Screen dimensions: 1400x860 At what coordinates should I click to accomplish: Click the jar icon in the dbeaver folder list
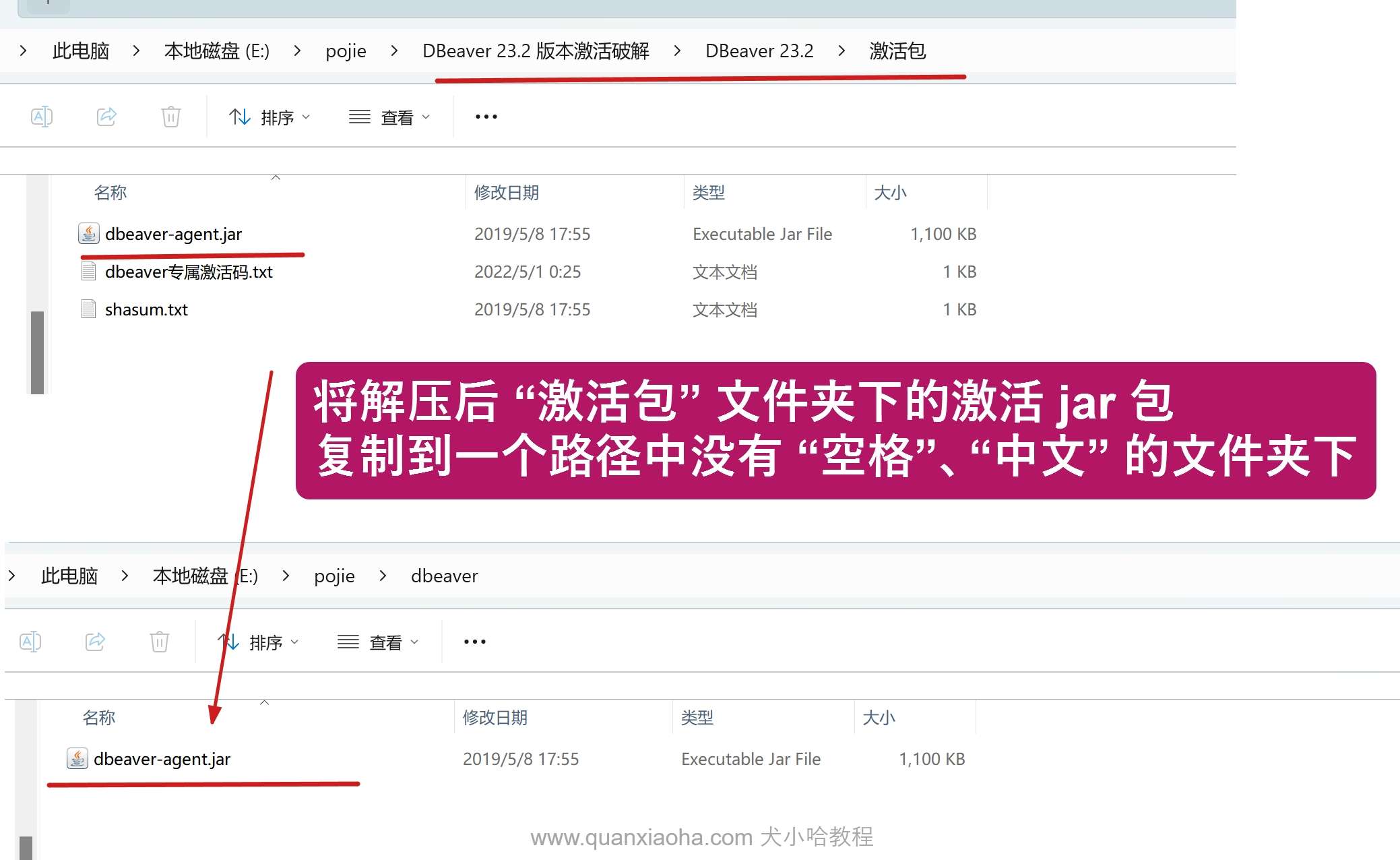pos(77,758)
